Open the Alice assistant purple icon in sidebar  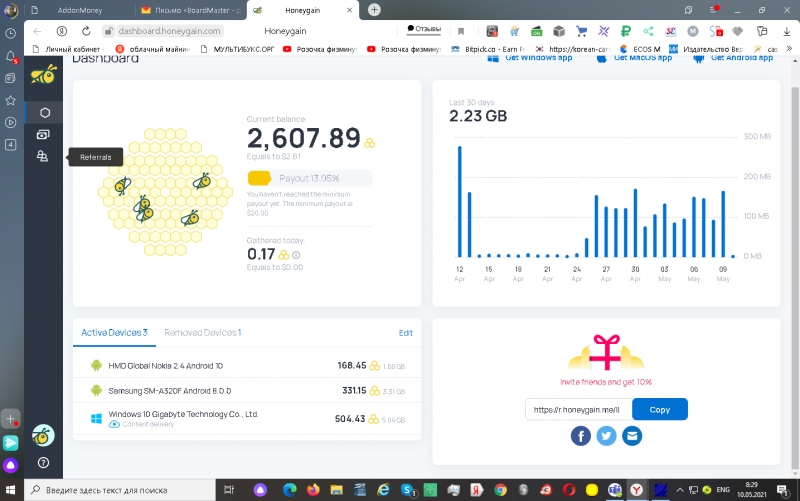tap(10, 465)
